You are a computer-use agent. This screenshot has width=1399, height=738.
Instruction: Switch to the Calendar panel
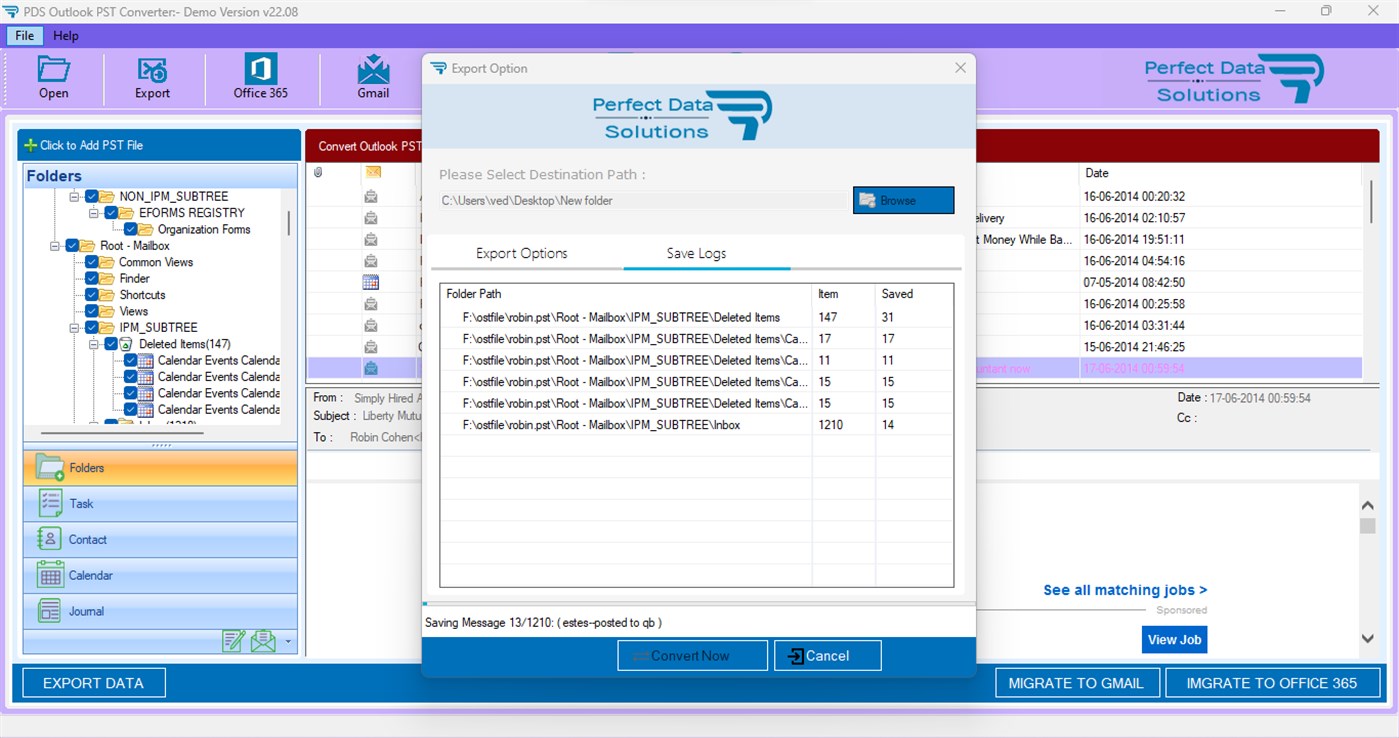click(x=160, y=575)
